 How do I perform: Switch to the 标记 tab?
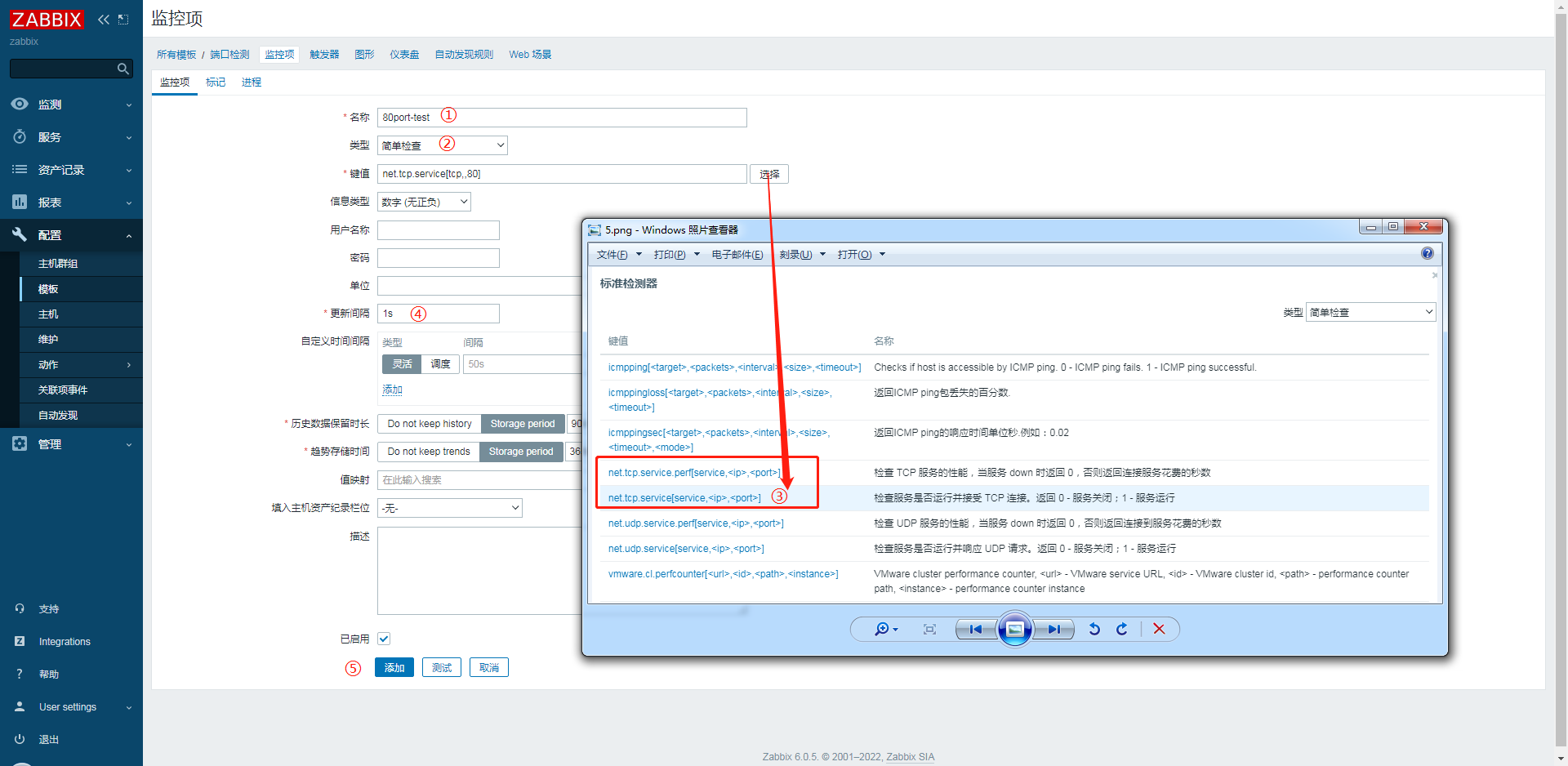coord(216,82)
